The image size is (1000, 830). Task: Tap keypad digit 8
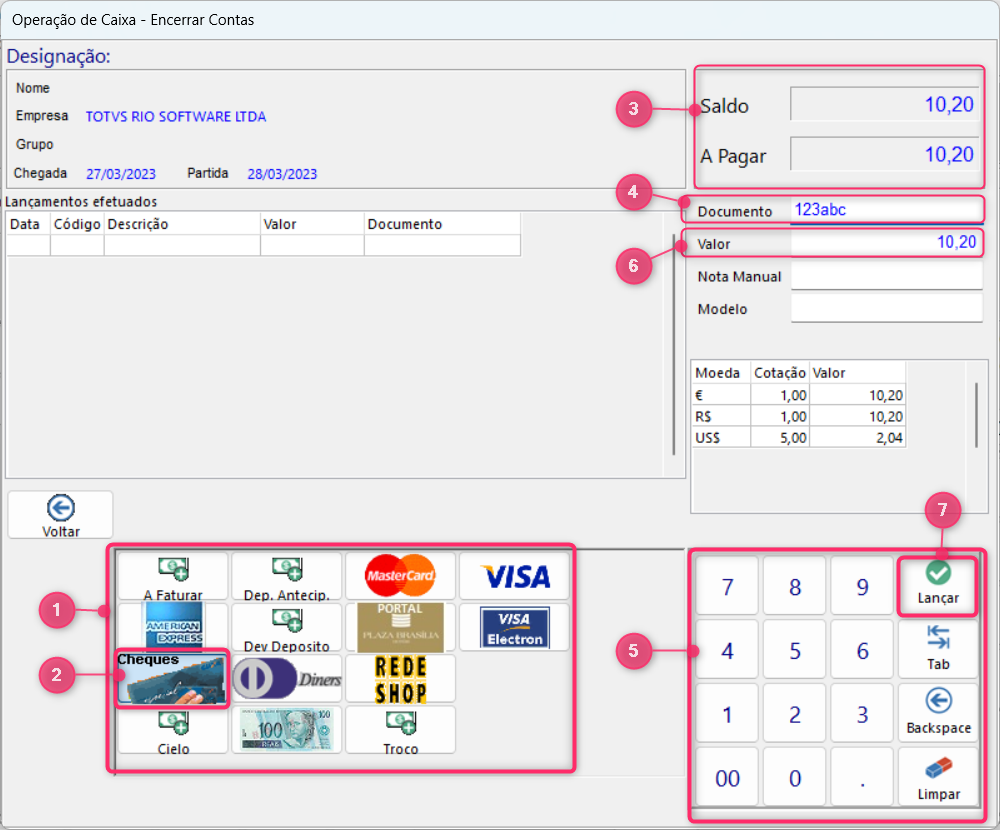click(795, 586)
